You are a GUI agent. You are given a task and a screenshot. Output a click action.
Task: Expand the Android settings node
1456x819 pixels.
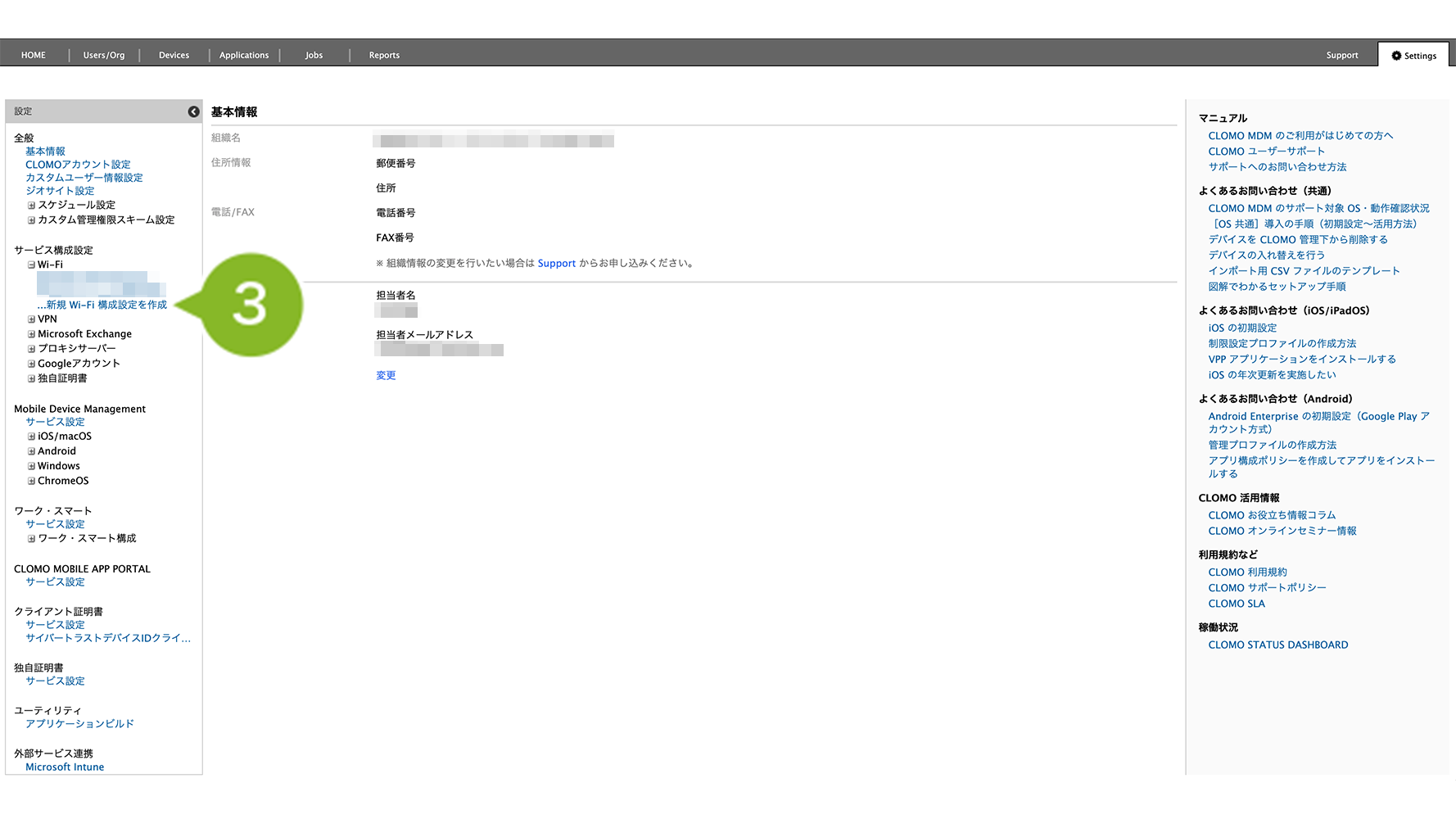(32, 451)
